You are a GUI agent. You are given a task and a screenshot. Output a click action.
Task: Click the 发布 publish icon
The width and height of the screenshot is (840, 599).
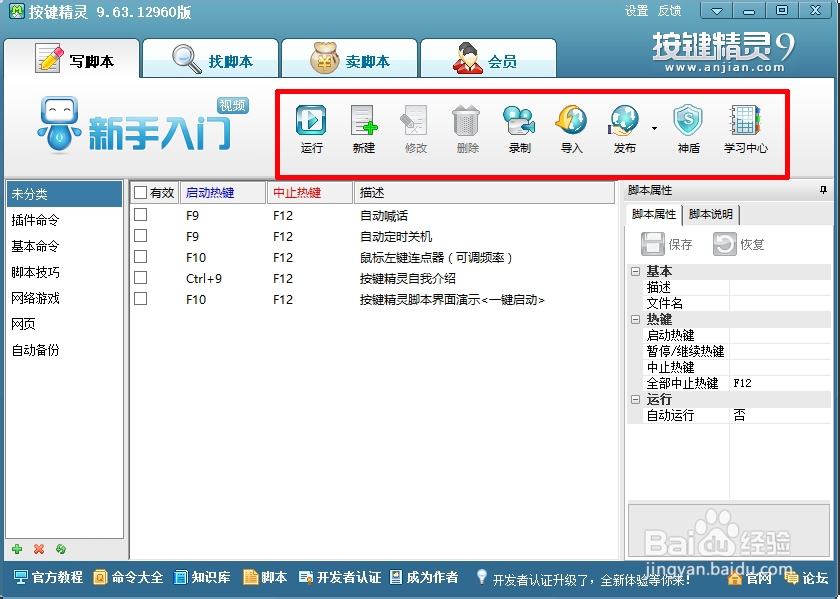coord(624,120)
